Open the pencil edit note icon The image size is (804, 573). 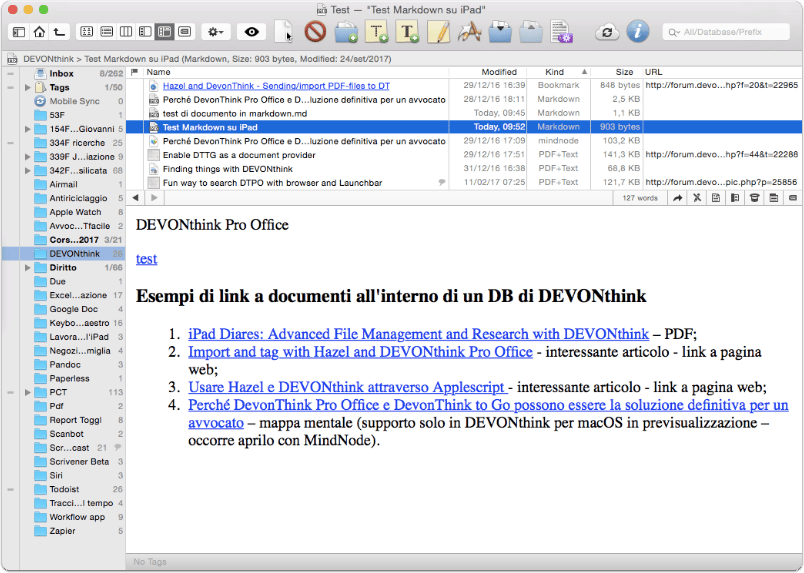437,32
